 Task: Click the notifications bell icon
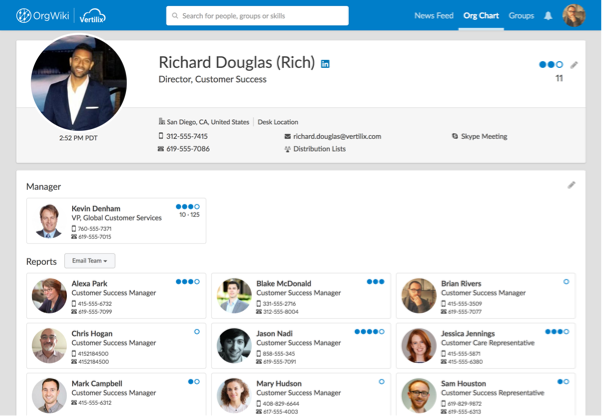click(x=548, y=16)
